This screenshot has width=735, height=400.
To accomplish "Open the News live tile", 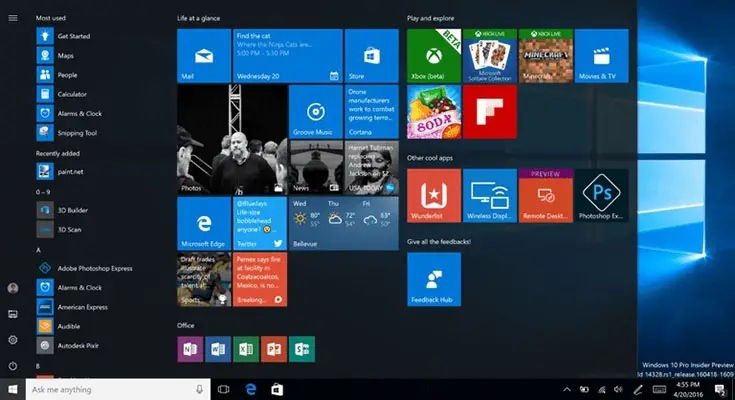I will (x=315, y=167).
